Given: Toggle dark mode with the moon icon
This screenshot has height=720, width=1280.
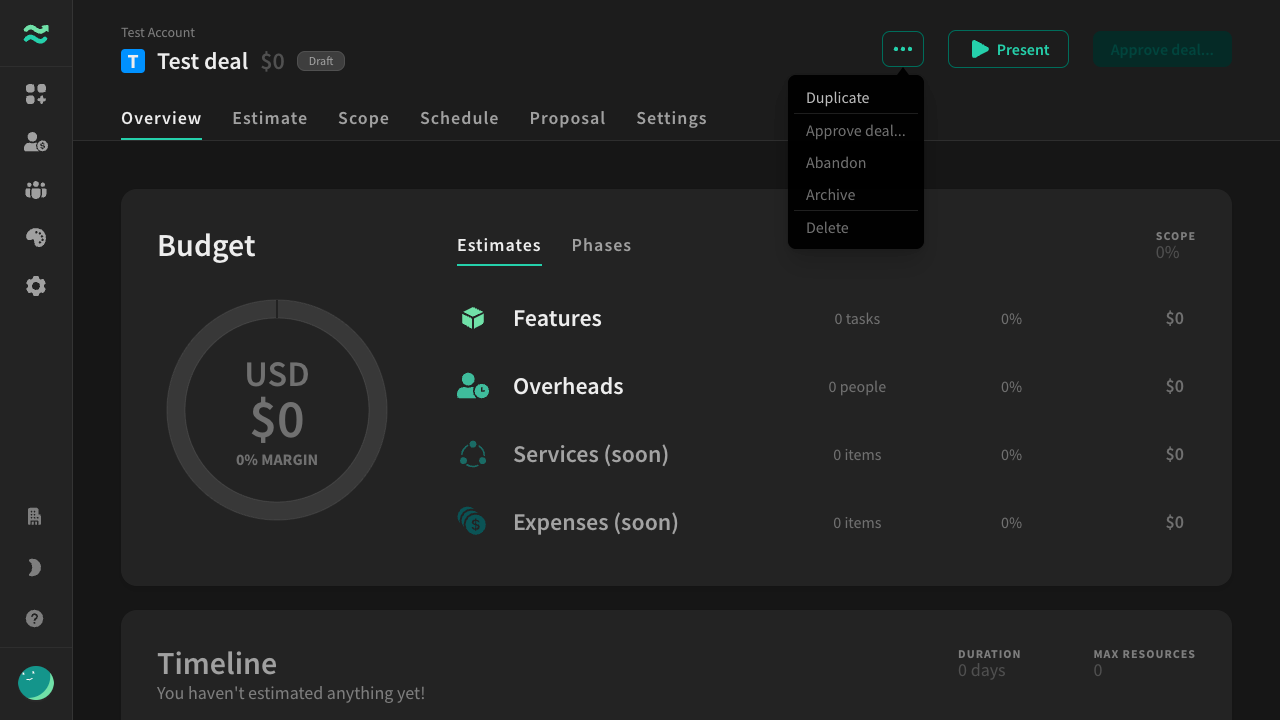Looking at the screenshot, I should coord(35,568).
